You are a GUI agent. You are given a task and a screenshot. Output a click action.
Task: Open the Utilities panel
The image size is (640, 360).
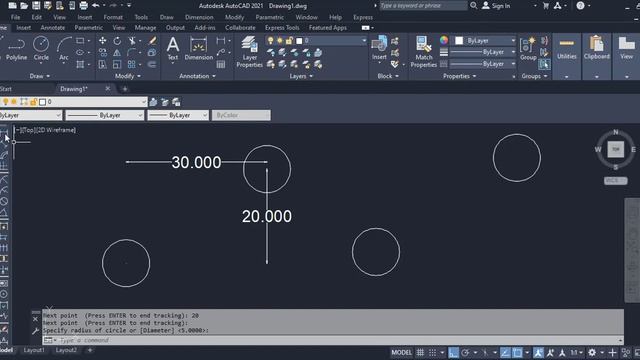tap(567, 49)
